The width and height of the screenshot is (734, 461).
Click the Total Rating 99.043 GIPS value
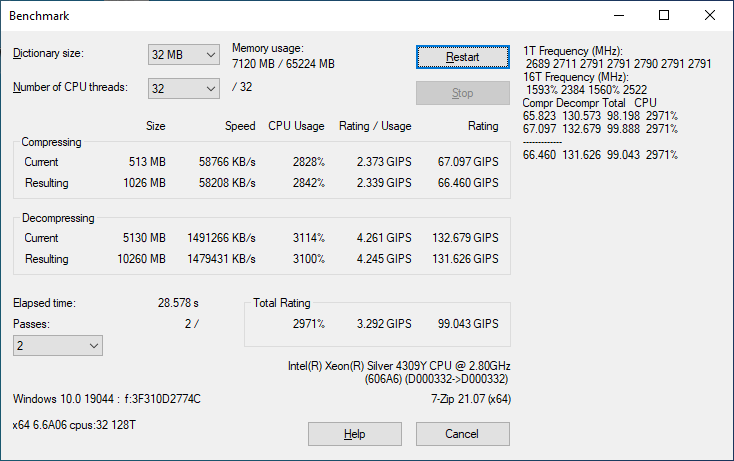click(464, 324)
